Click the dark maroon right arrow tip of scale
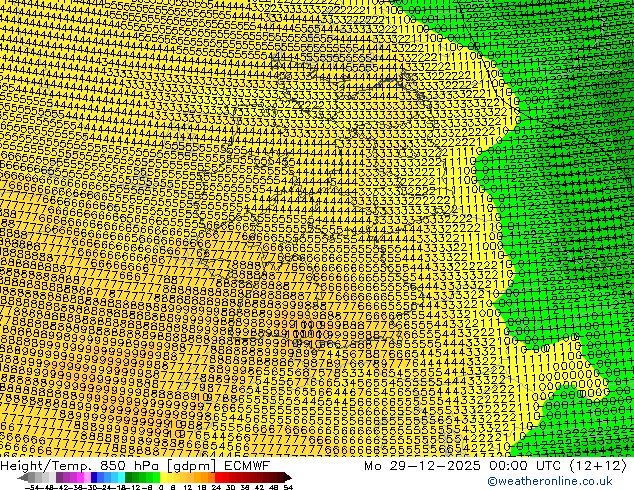Screen dimensions: 634x490 [x=287, y=478]
